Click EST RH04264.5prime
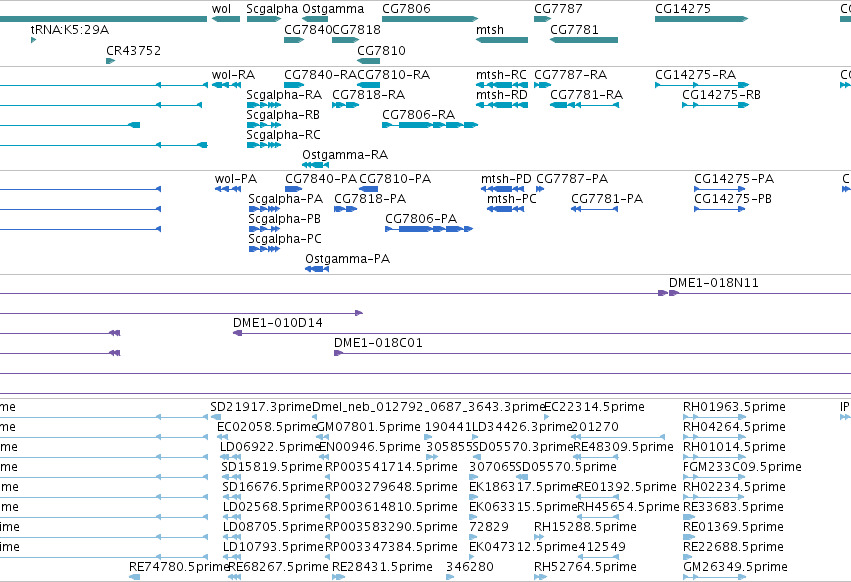The height and width of the screenshot is (582, 851). click(x=734, y=427)
